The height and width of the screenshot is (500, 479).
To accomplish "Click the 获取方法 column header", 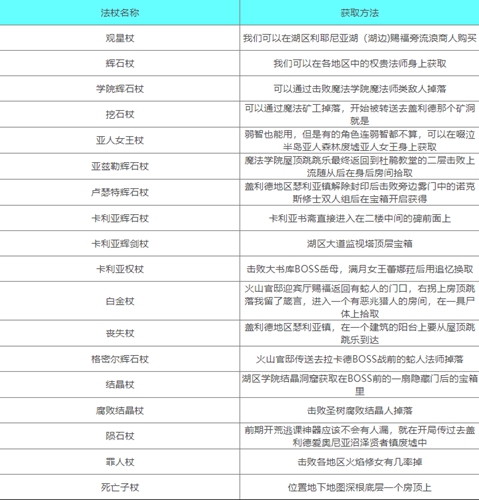I will tap(359, 13).
